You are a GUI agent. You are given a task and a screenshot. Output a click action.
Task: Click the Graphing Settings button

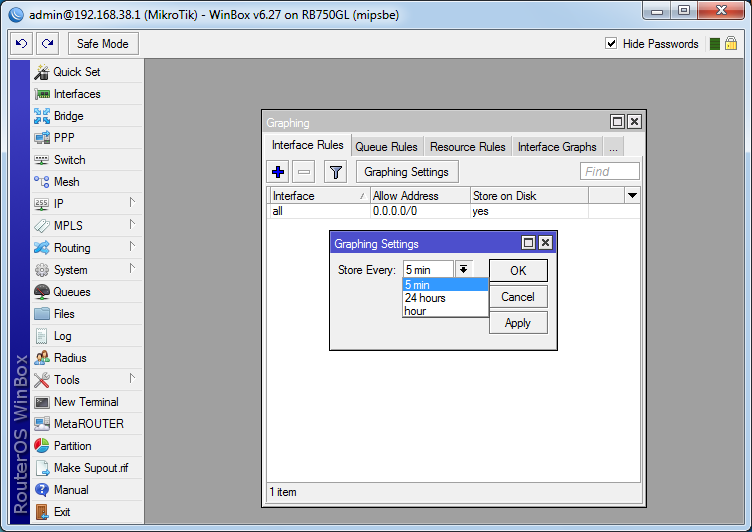click(x=407, y=172)
